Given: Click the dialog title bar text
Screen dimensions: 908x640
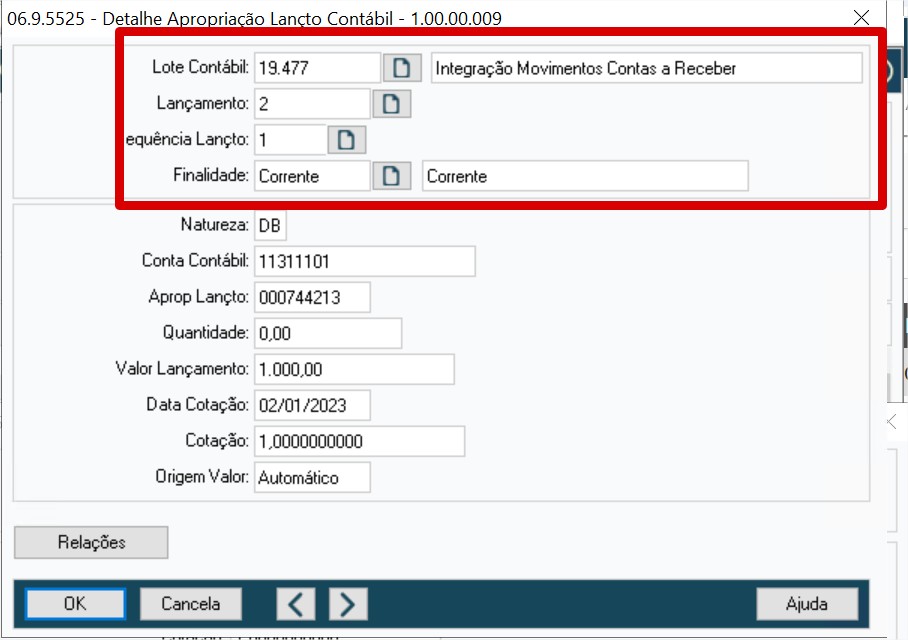Looking at the screenshot, I should [x=254, y=19].
